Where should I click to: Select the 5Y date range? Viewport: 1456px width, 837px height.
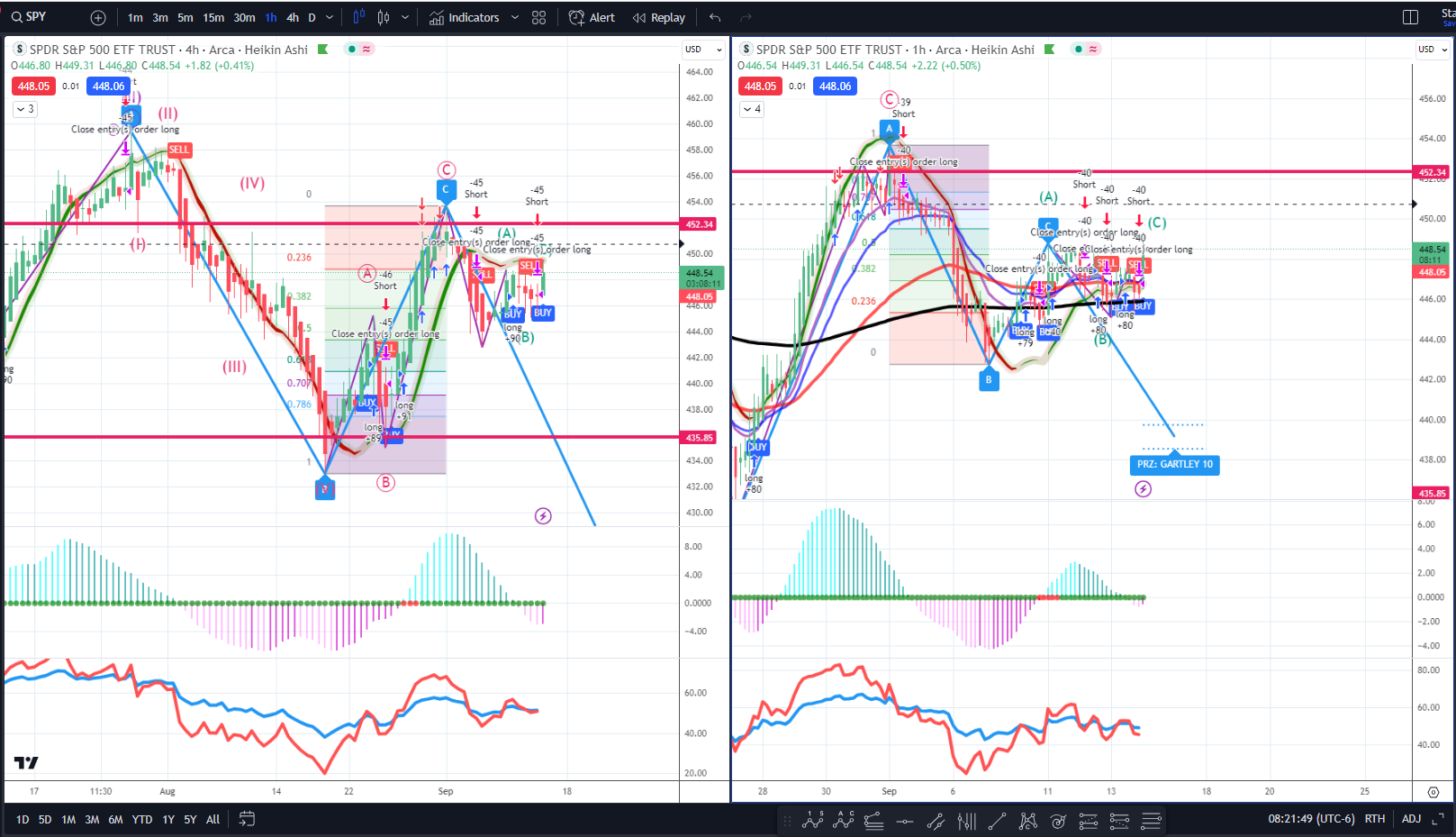(x=190, y=820)
